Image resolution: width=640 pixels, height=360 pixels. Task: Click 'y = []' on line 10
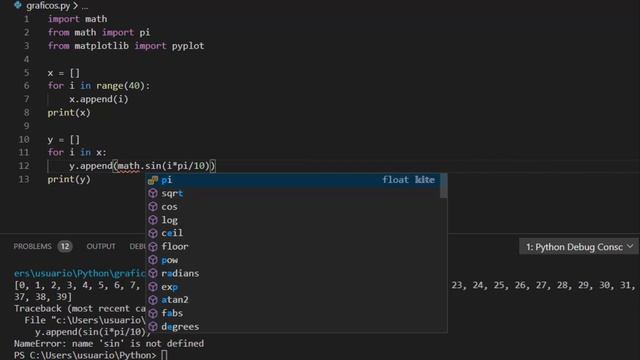tap(64, 140)
